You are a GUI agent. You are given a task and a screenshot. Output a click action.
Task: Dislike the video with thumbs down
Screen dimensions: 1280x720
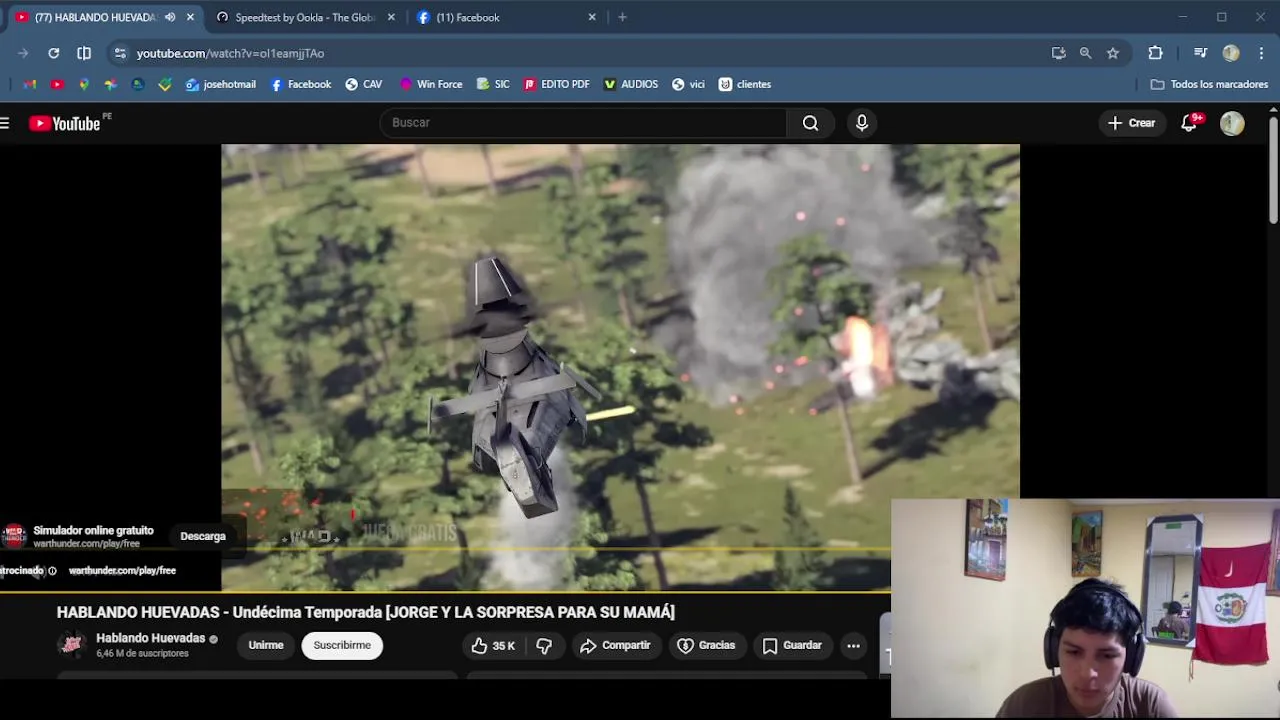pos(544,646)
